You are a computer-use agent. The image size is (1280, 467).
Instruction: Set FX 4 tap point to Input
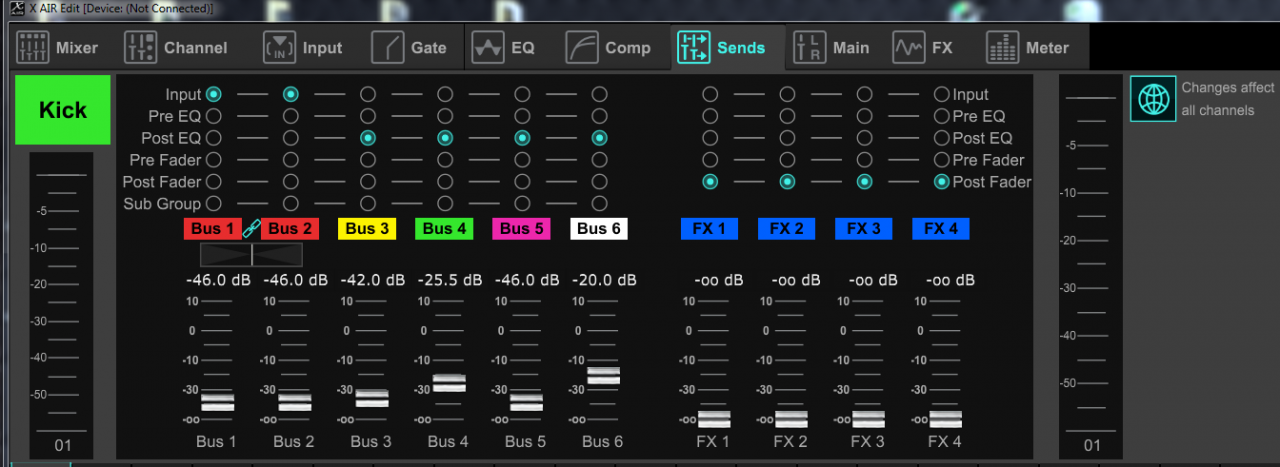(941, 94)
